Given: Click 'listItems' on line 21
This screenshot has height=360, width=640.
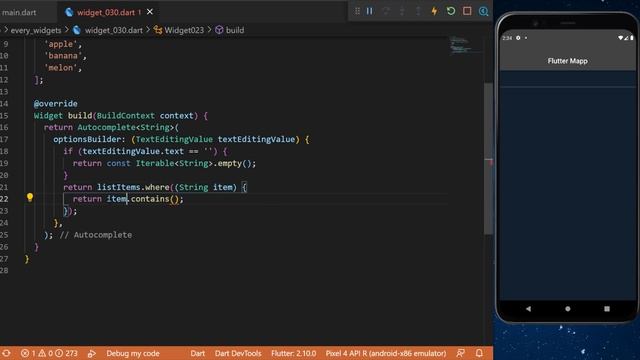Looking at the screenshot, I should 118,187.
